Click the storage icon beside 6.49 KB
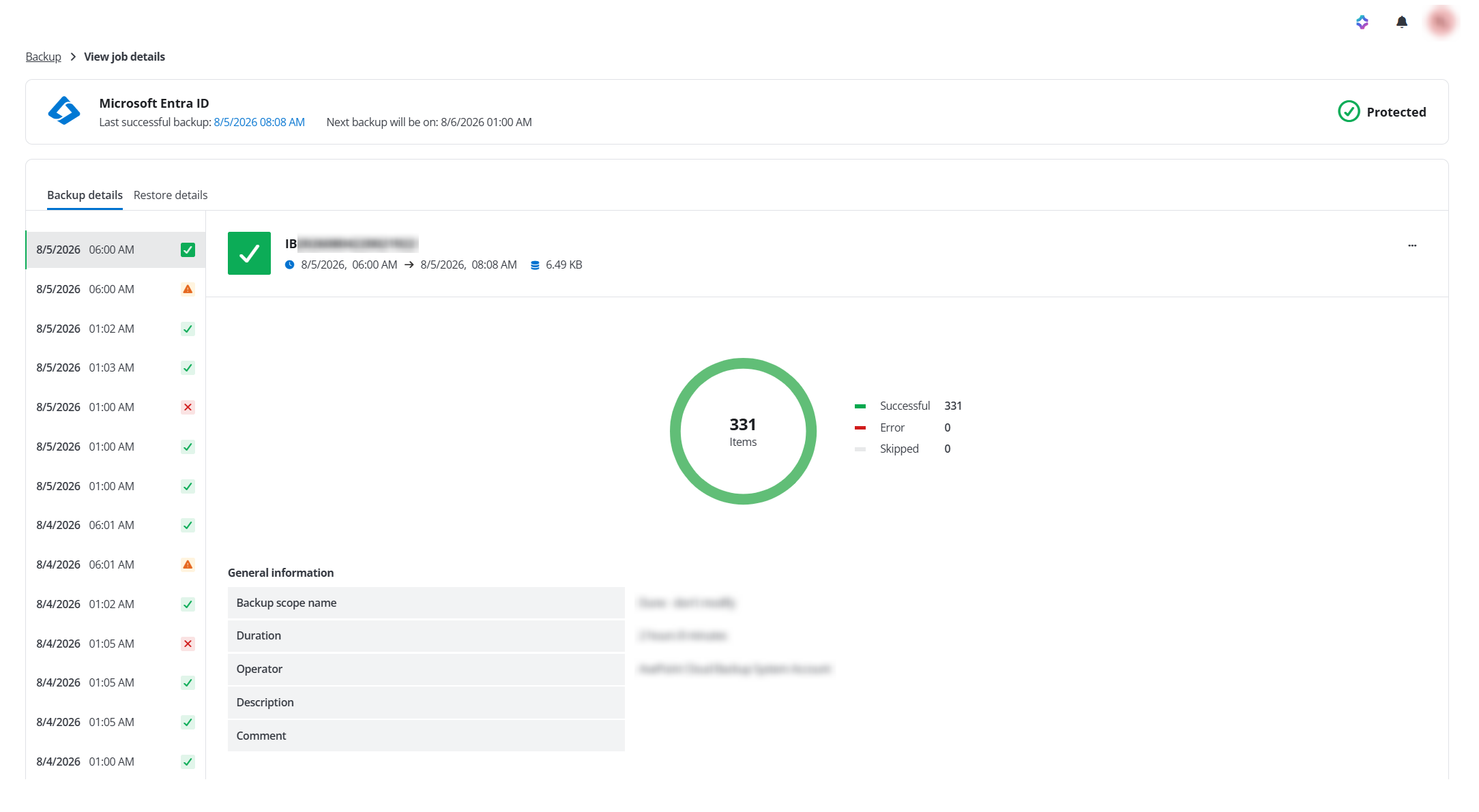Image resolution: width=1479 pixels, height=812 pixels. pyautogui.click(x=535, y=265)
